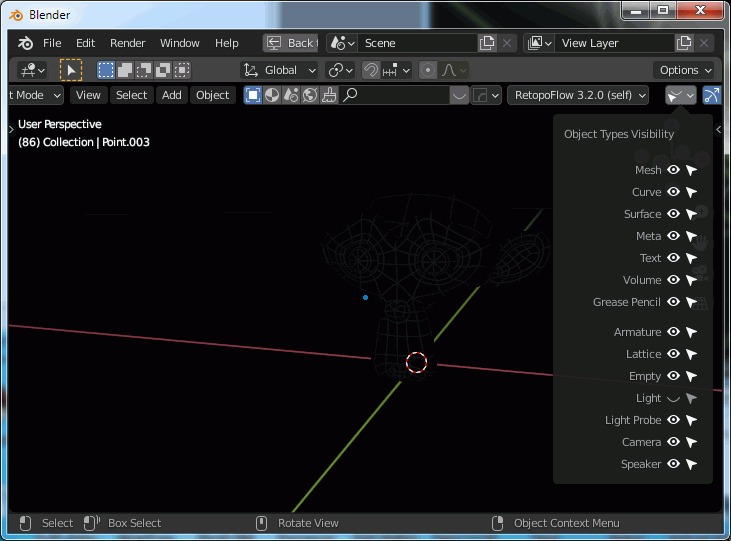Click the paintbrush icon beside shading buttons
This screenshot has height=541, width=731.
[329, 95]
